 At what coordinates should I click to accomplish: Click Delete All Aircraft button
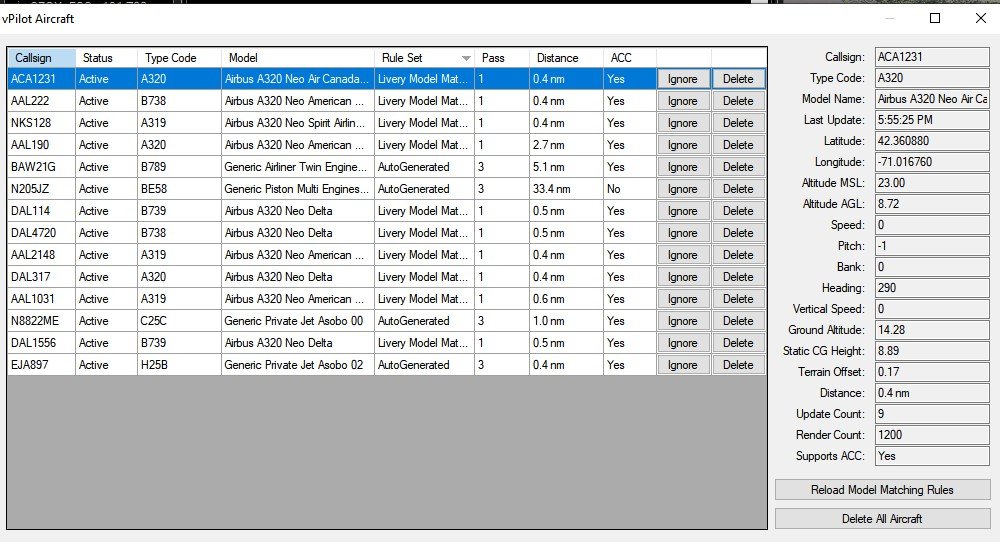point(883,518)
